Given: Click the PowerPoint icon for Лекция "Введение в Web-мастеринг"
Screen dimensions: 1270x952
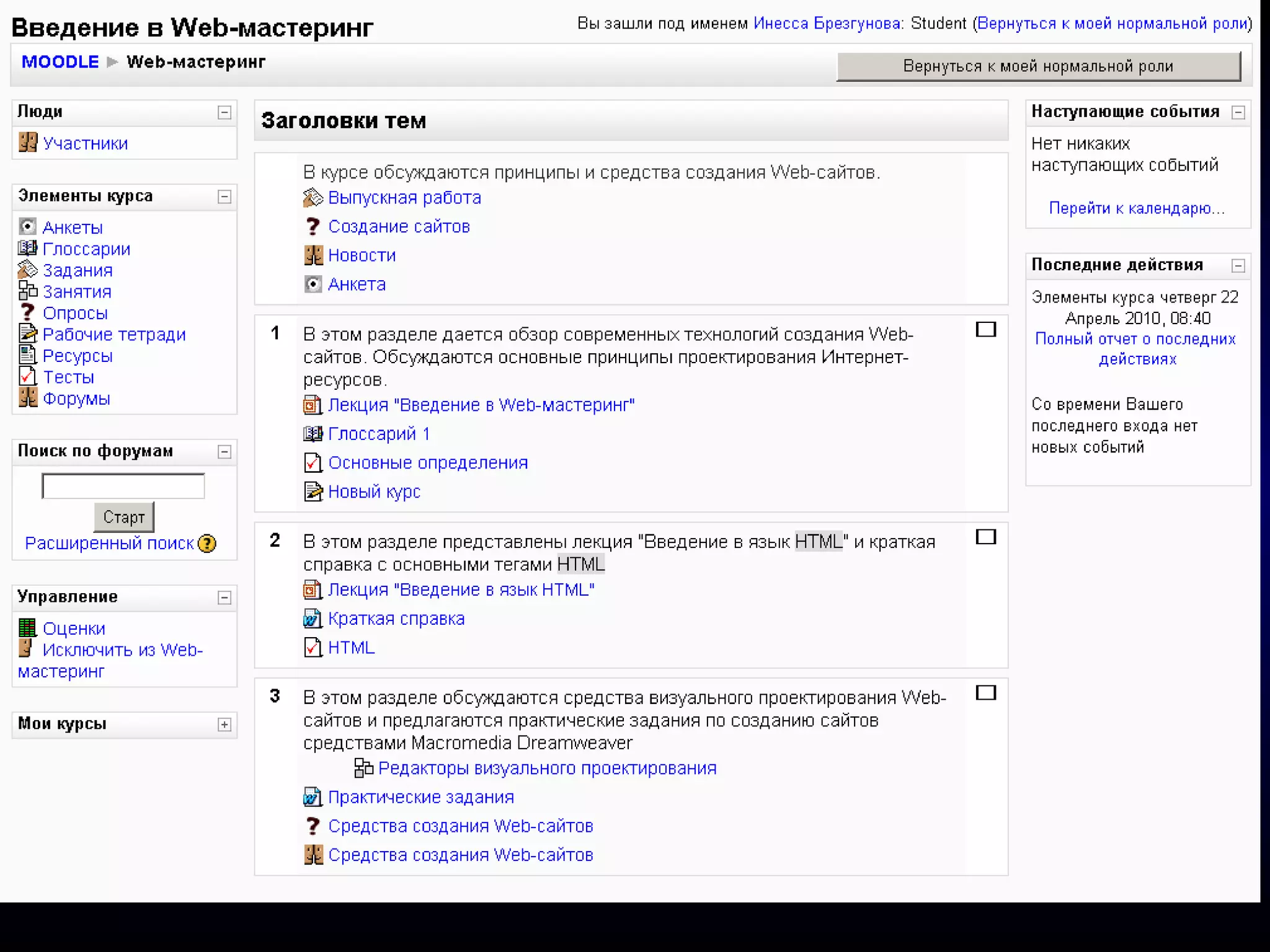Looking at the screenshot, I should click(313, 405).
